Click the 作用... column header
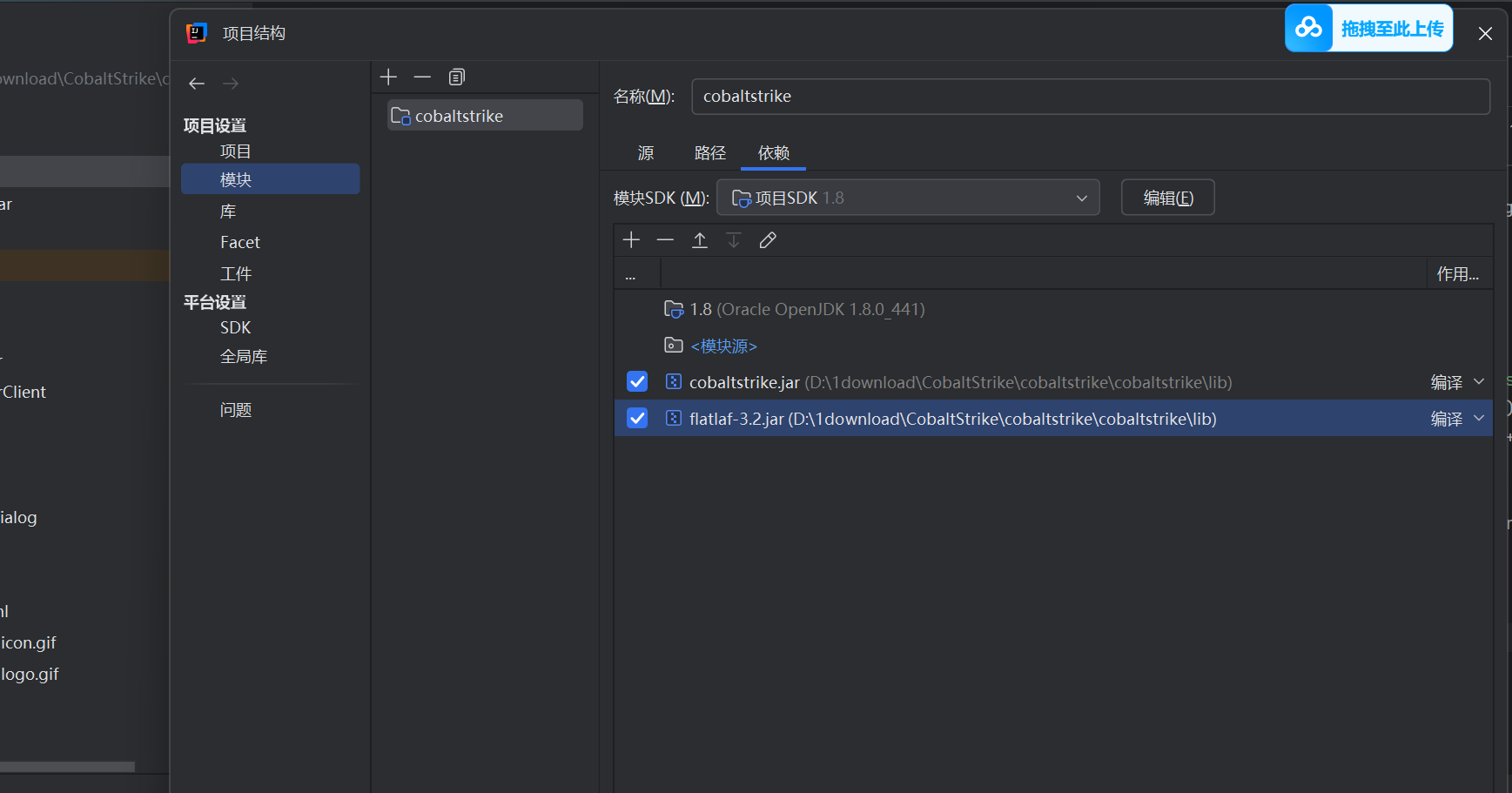 (1458, 274)
